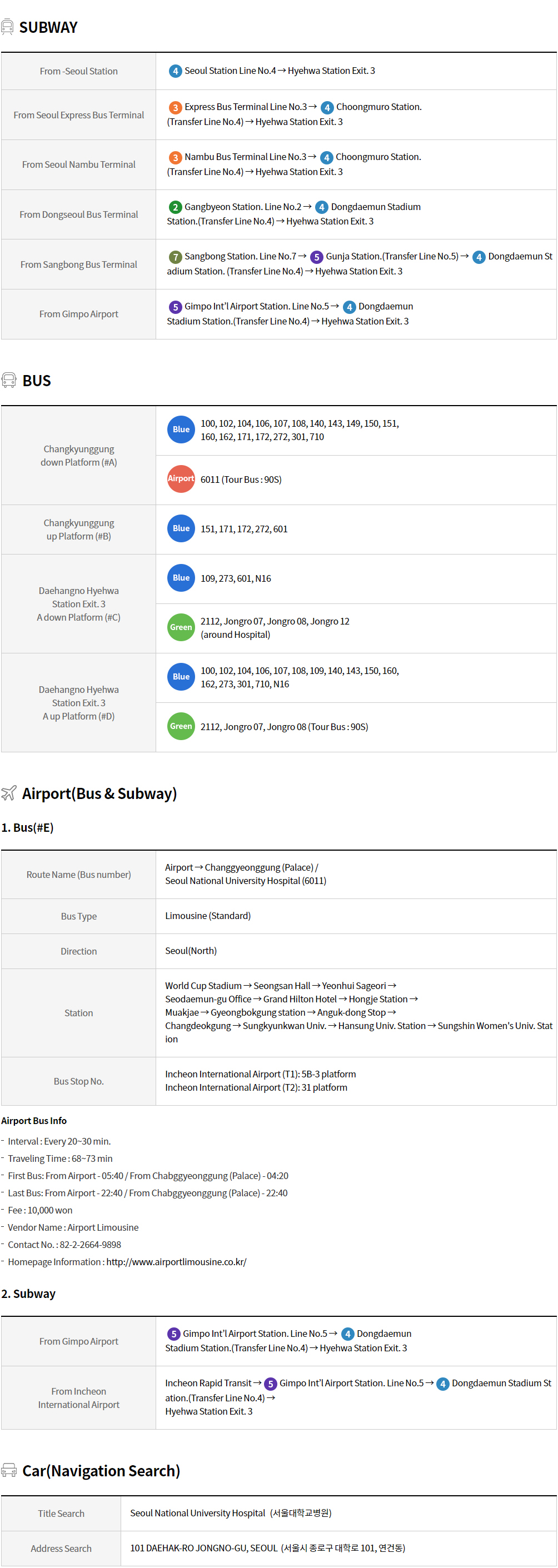
Task: Click the subway train icon beside SUBWAY heading
Action: click(7, 27)
